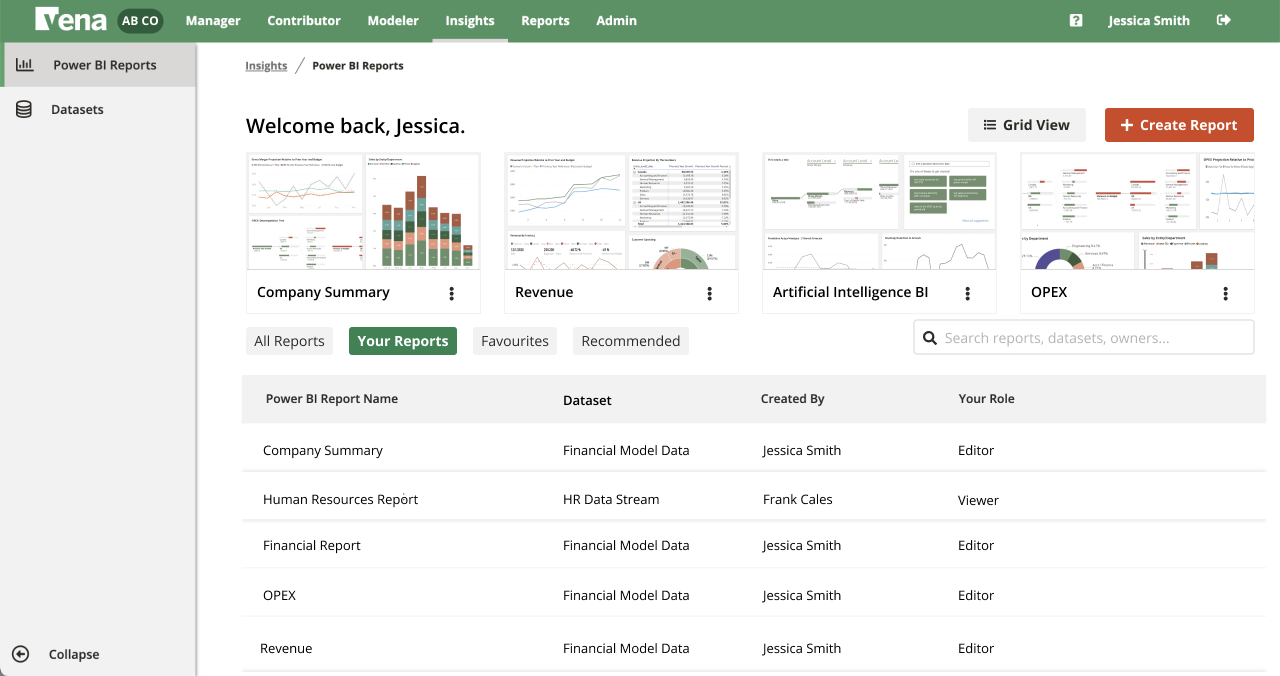Screen dimensions: 1280x676
Task: Open the OPEX report thumbnail
Action: [x=1137, y=211]
